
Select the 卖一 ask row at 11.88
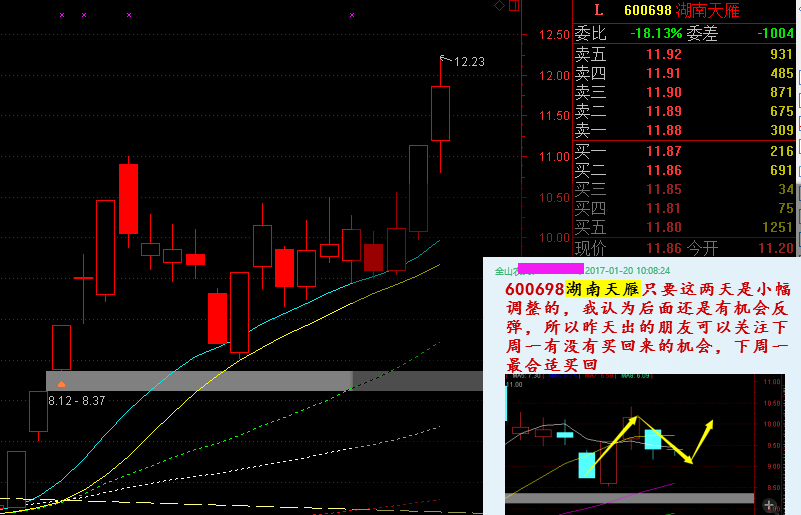click(686, 130)
